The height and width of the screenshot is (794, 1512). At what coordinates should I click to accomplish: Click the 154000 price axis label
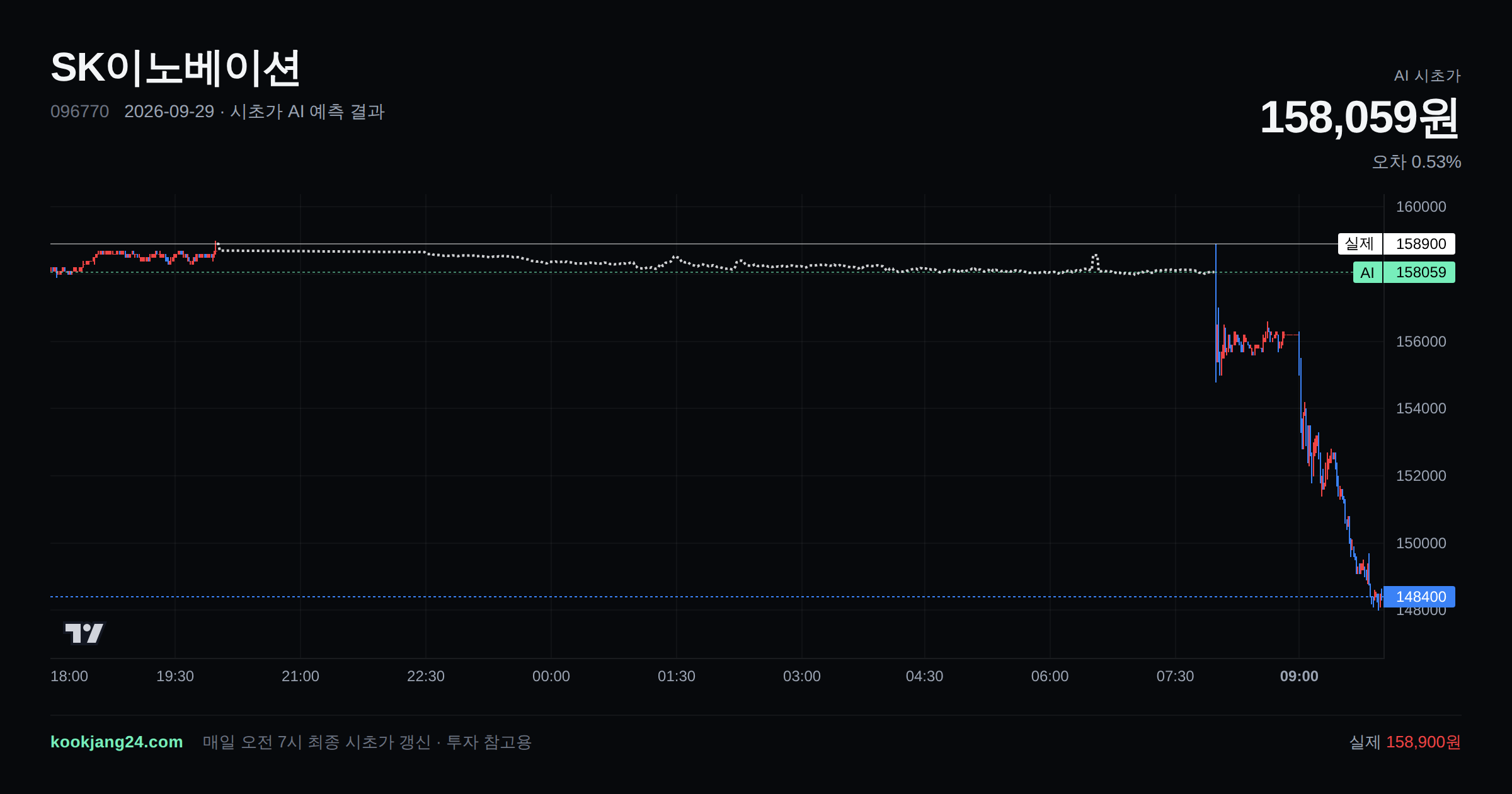coord(1421,408)
